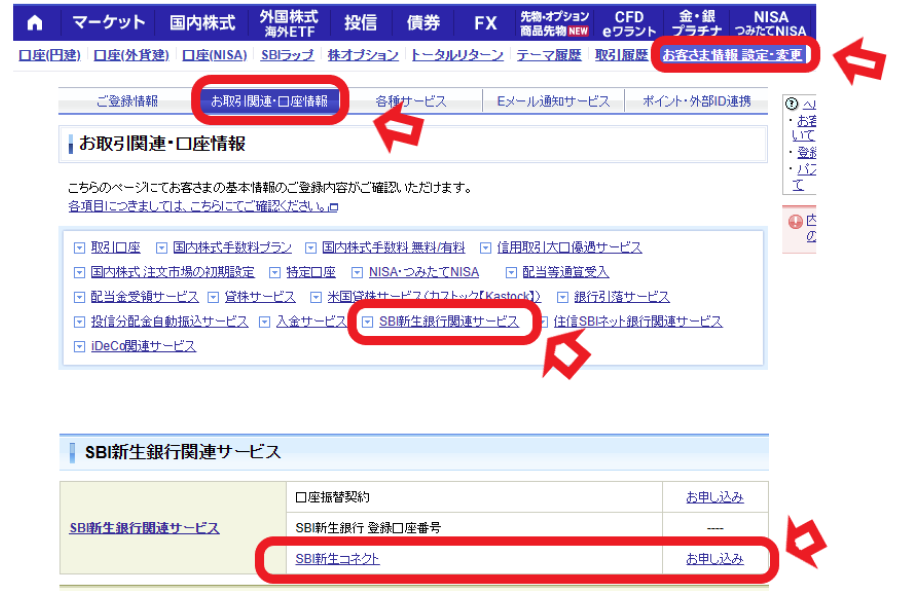The width and height of the screenshot is (913, 603).
Task: Open the 口座(外貨建) link
Action: (x=131, y=55)
